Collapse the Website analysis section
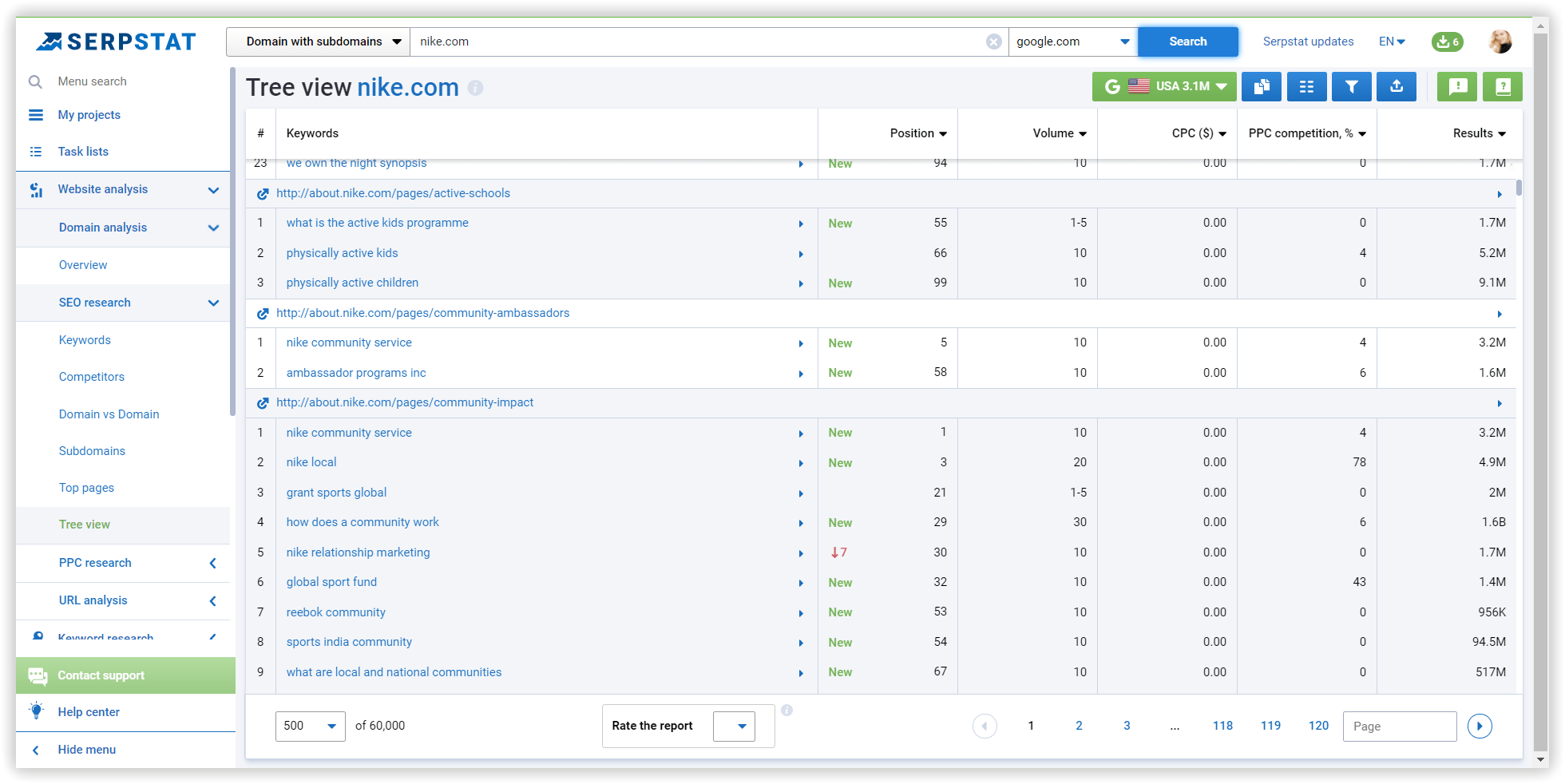 (213, 190)
